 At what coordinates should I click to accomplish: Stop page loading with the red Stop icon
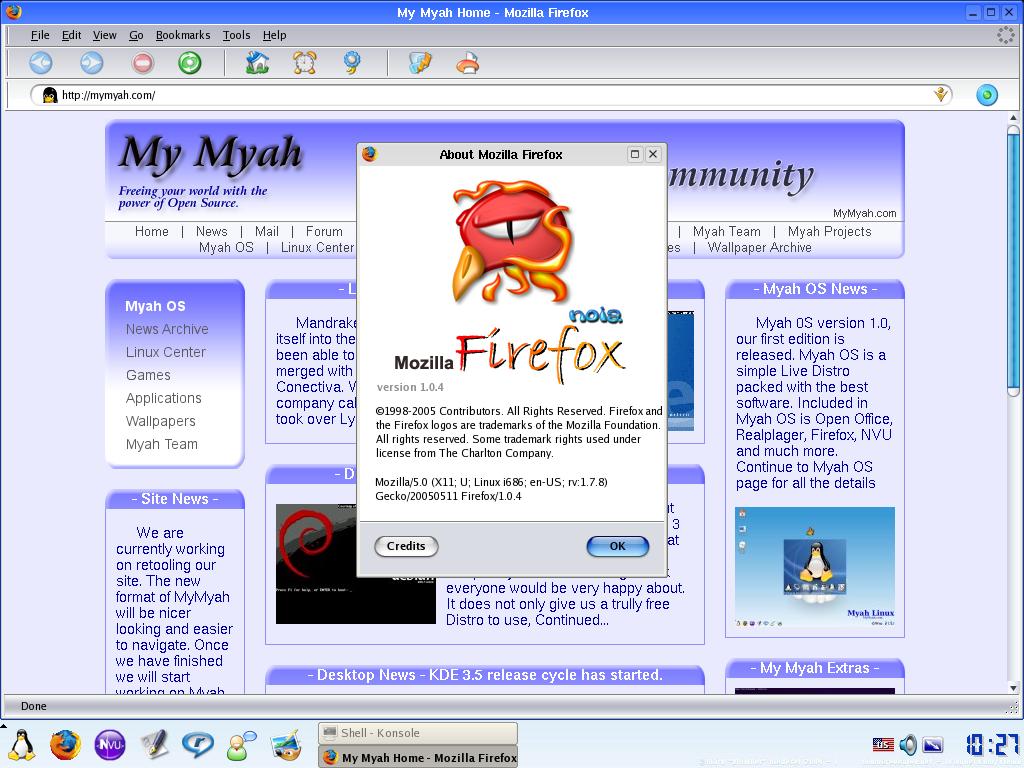point(142,63)
